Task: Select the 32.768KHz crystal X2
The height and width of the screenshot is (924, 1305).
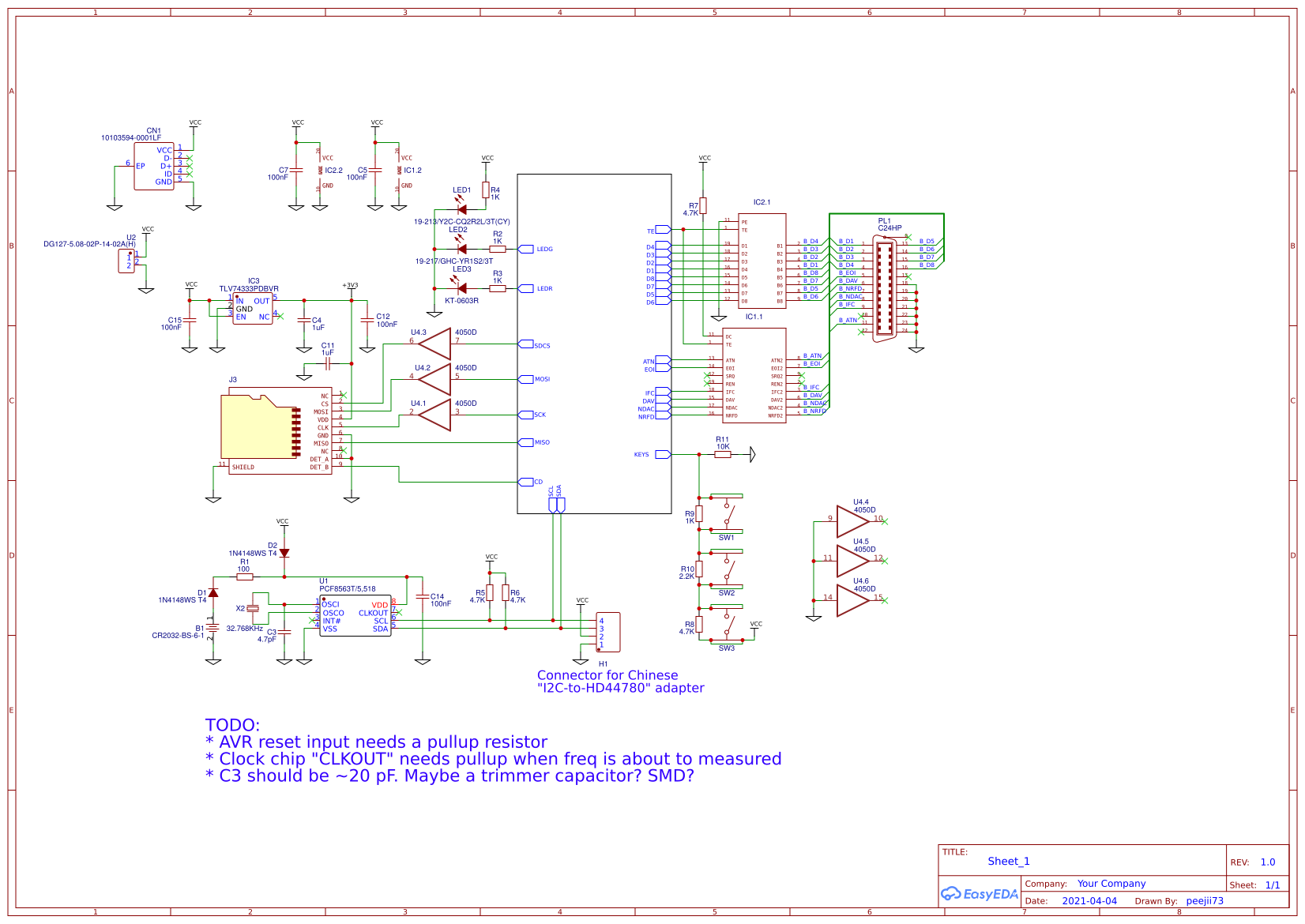Action: click(253, 610)
